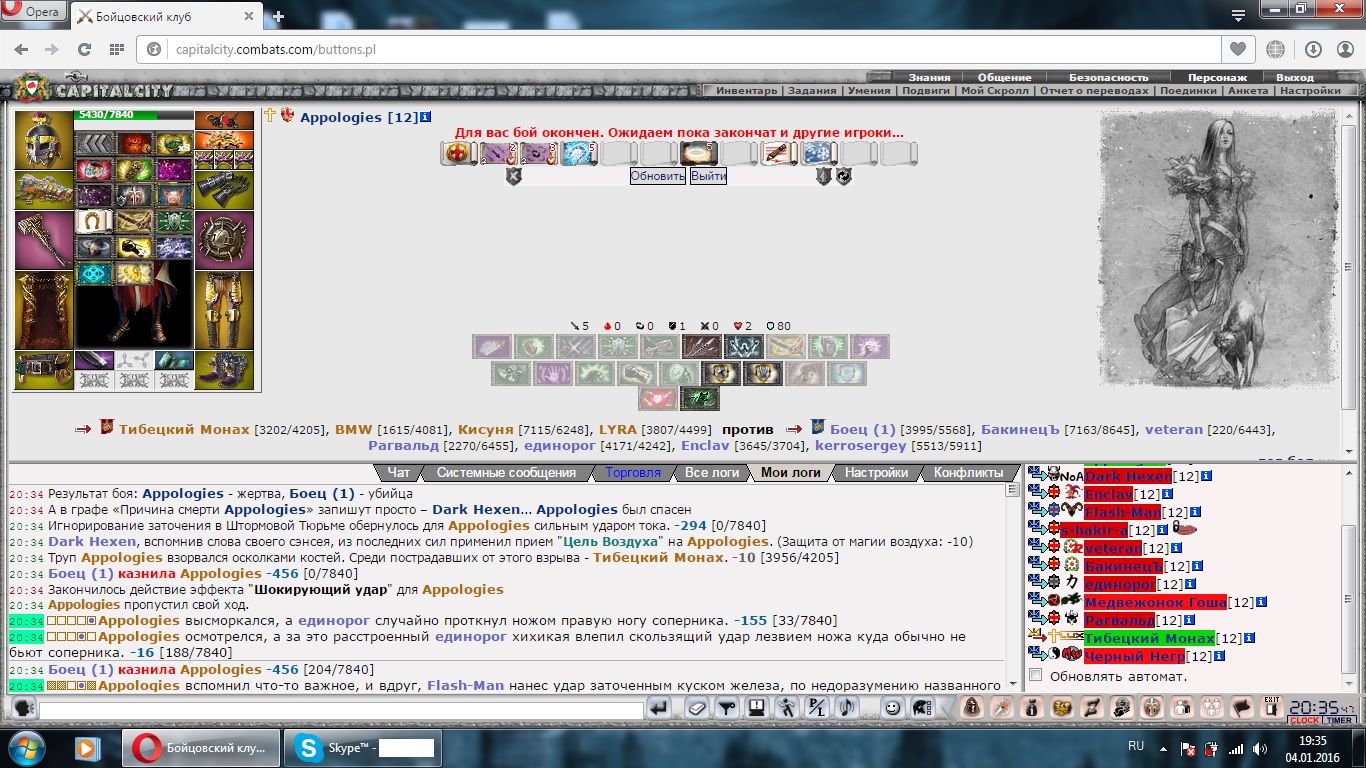Open info icon for Dark Hexen
1366x768 pixels.
(x=1206, y=476)
